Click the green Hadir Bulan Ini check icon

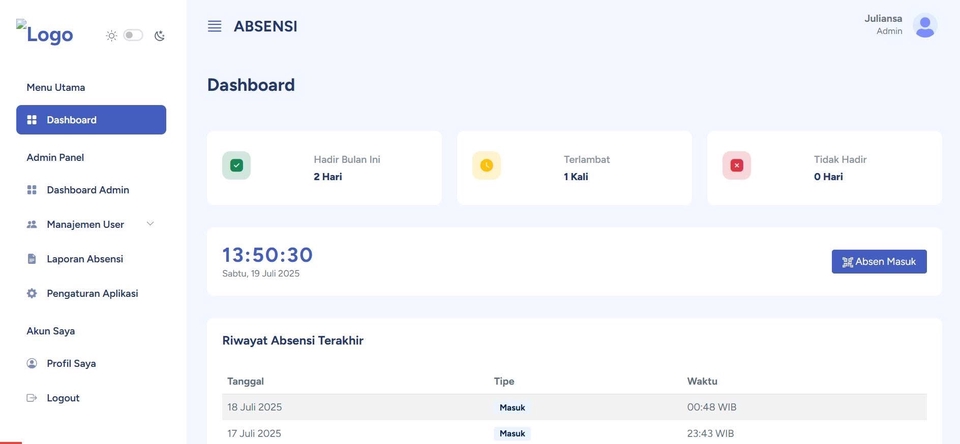(236, 165)
